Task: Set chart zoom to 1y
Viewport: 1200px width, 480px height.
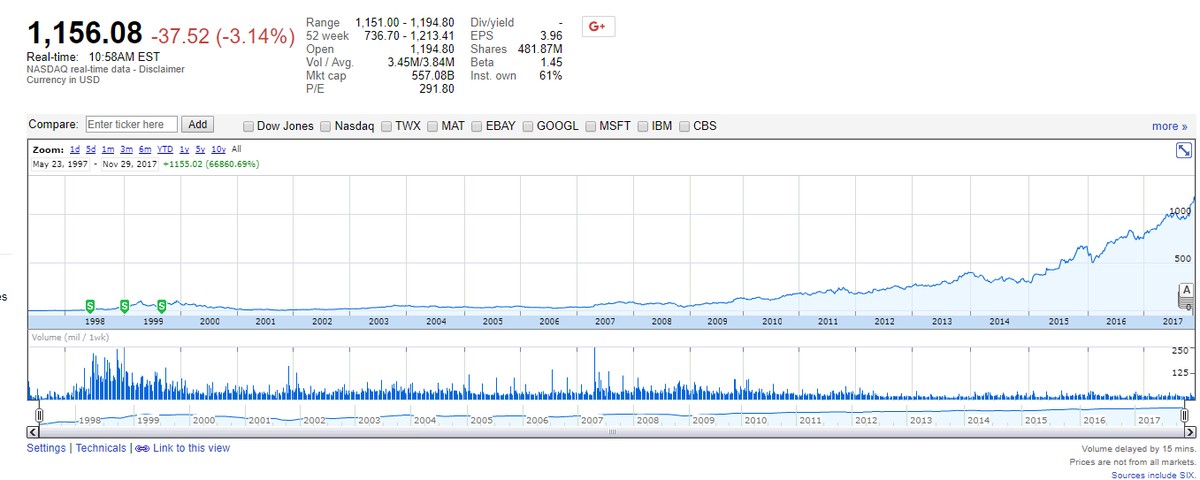Action: point(184,149)
